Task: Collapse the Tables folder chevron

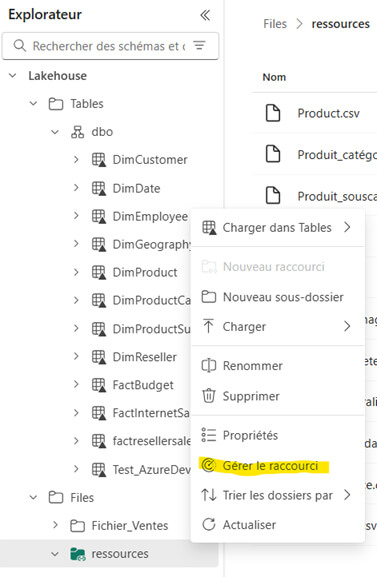Action: tap(34, 104)
